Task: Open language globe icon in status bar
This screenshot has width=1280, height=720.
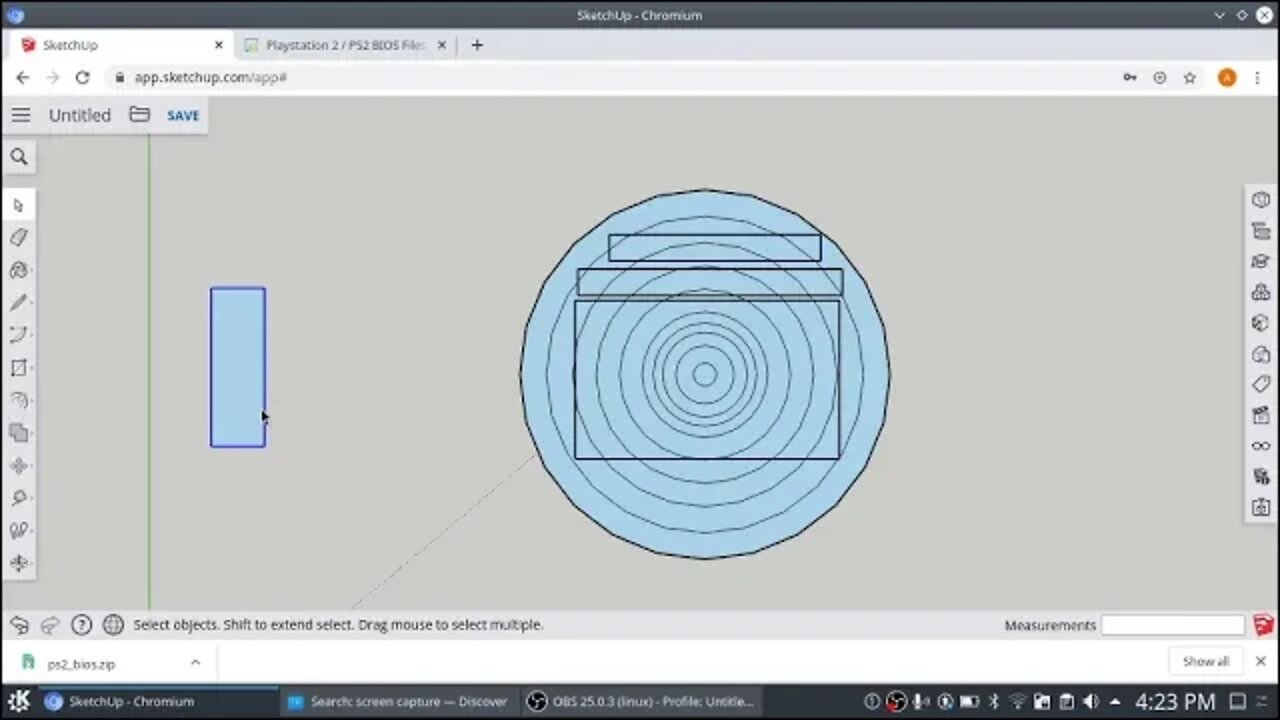Action: 113,625
